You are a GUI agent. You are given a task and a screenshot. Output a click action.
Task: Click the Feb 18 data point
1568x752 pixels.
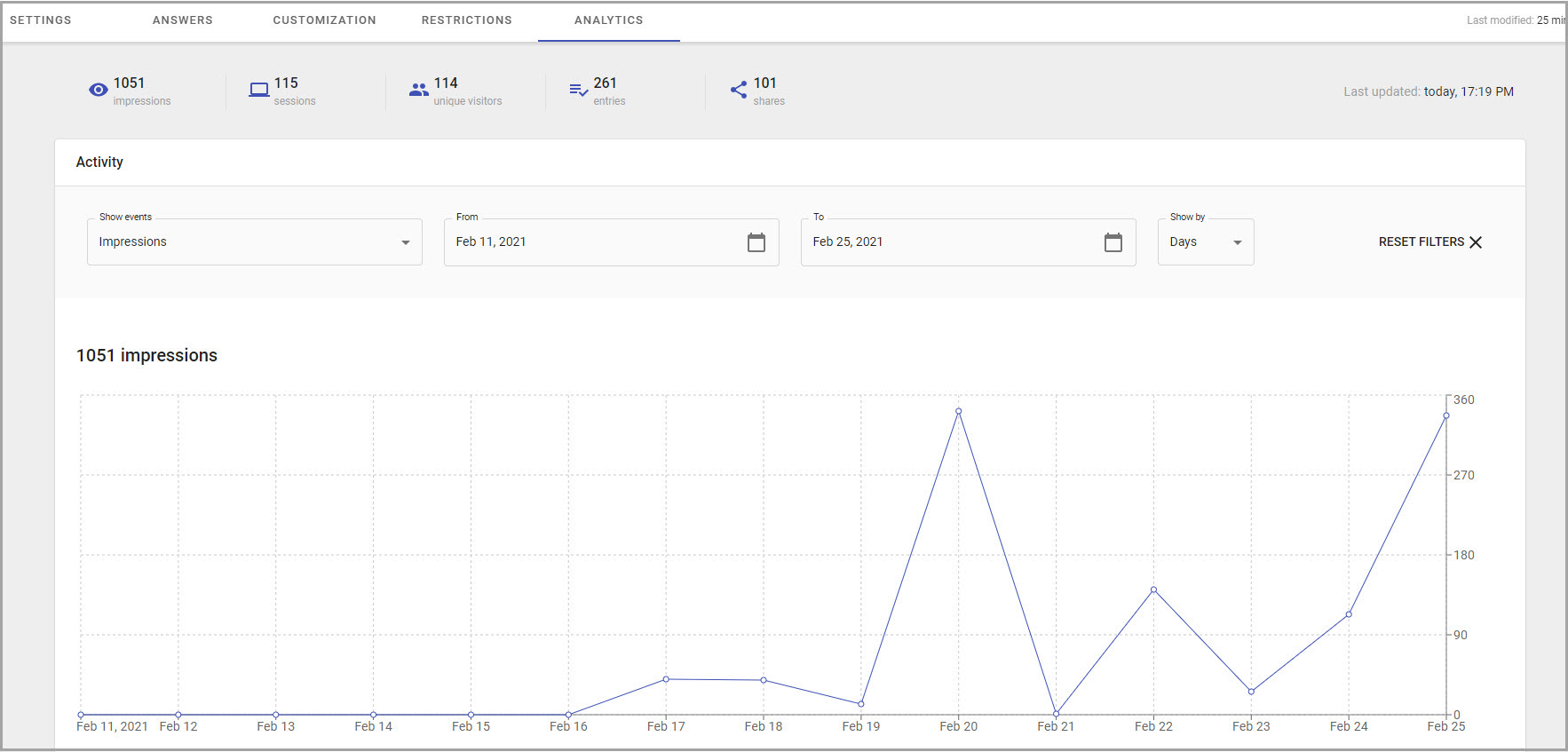[x=764, y=680]
